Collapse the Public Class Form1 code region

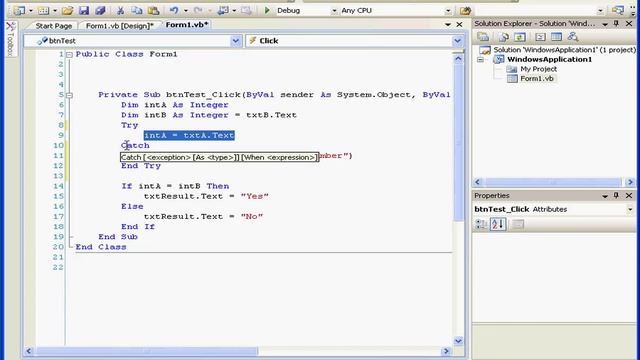[x=69, y=54]
